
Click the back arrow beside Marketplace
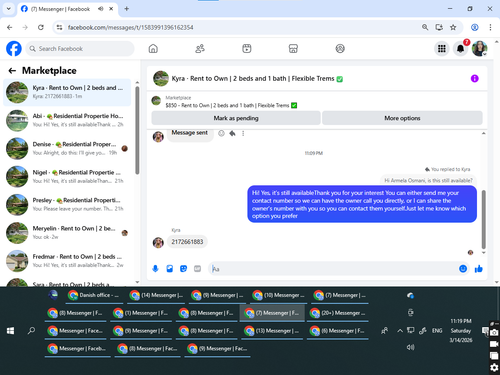pos(12,71)
